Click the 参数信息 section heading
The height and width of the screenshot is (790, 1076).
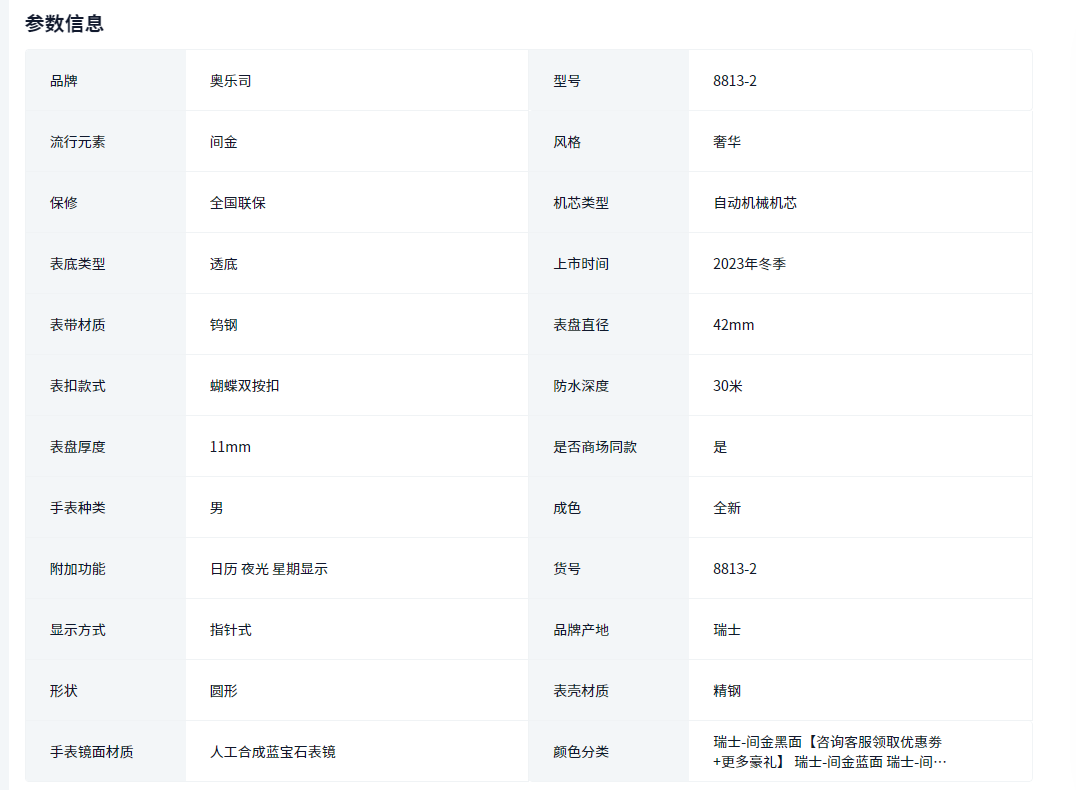click(64, 24)
